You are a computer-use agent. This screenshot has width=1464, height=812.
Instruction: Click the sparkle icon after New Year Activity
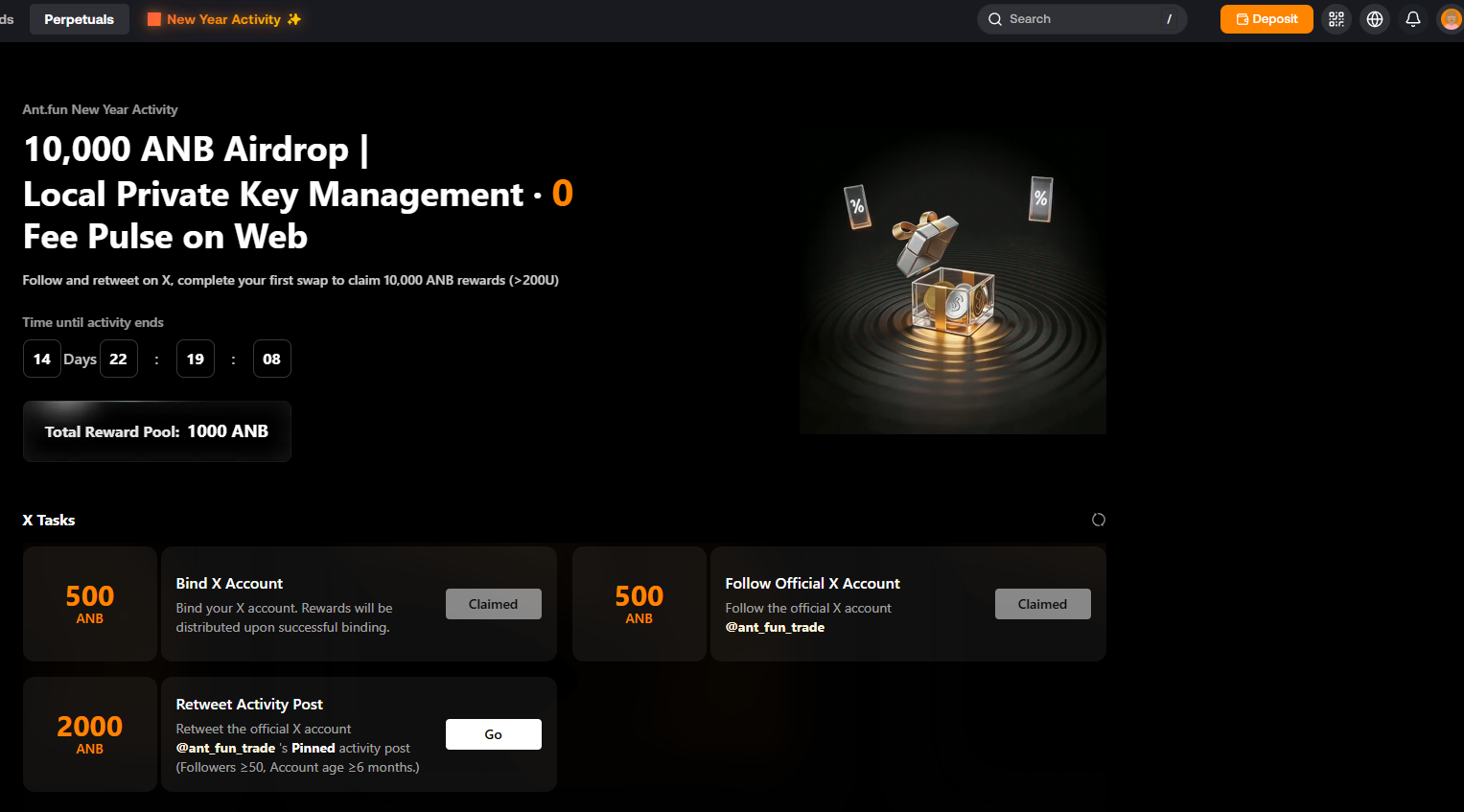(294, 19)
